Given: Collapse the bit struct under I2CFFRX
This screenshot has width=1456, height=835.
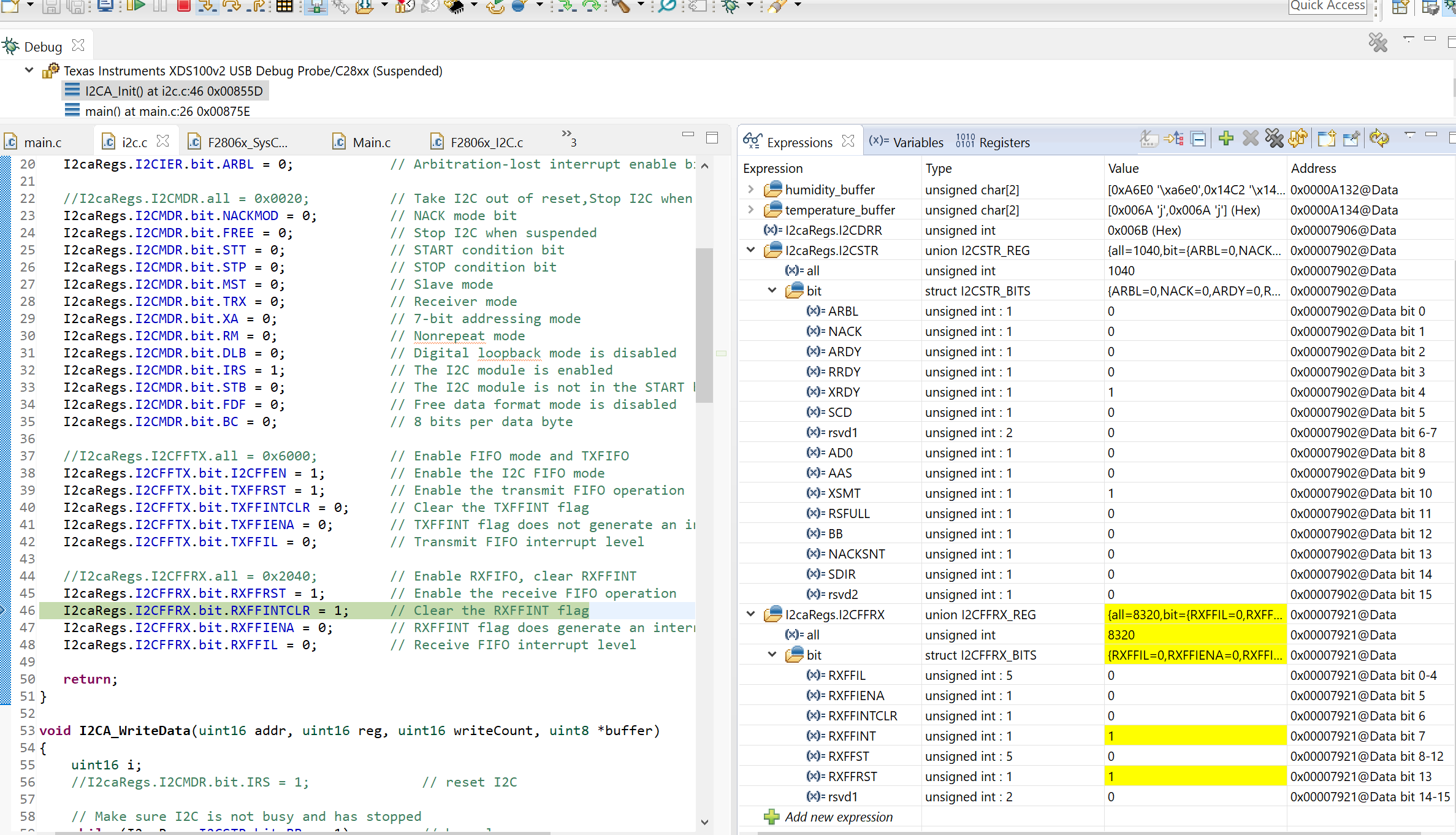Looking at the screenshot, I should coord(772,655).
